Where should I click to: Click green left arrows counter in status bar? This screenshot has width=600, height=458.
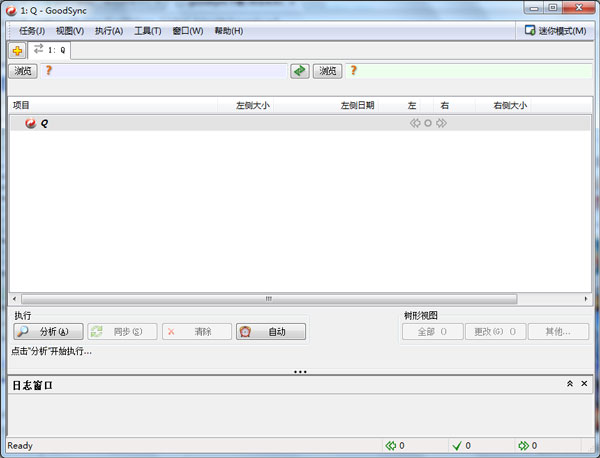(x=395, y=446)
